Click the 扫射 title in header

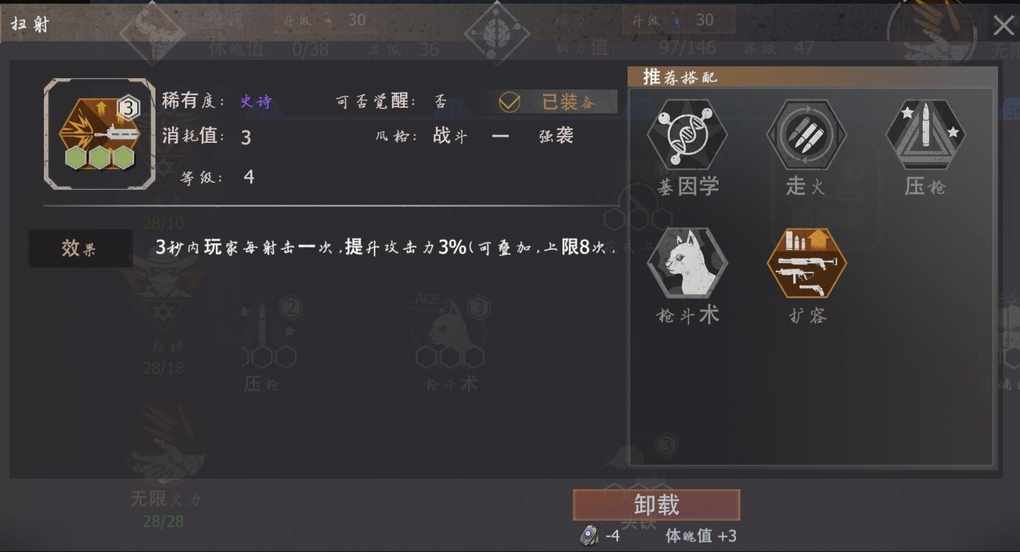point(30,24)
